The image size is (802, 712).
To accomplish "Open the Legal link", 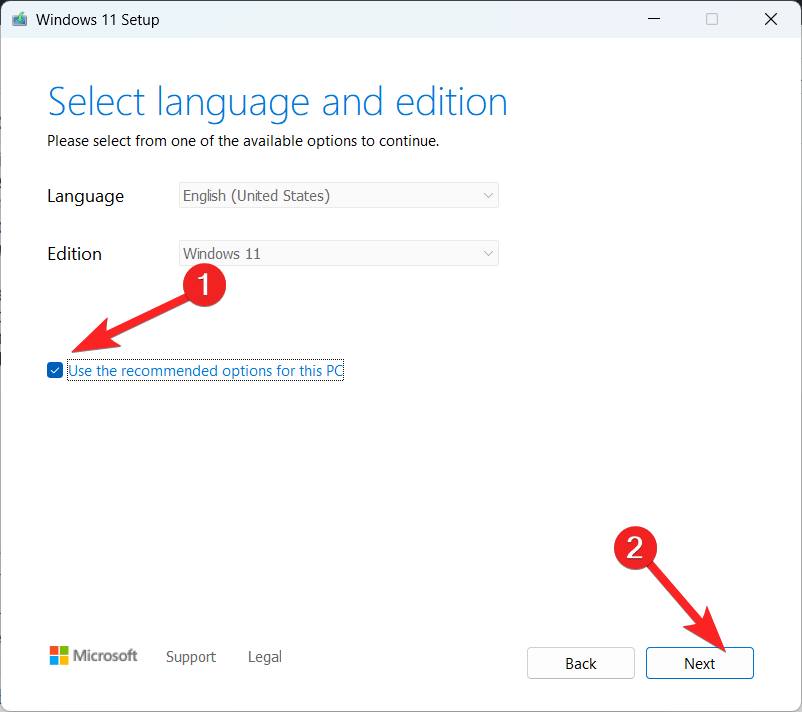I will tap(264, 657).
